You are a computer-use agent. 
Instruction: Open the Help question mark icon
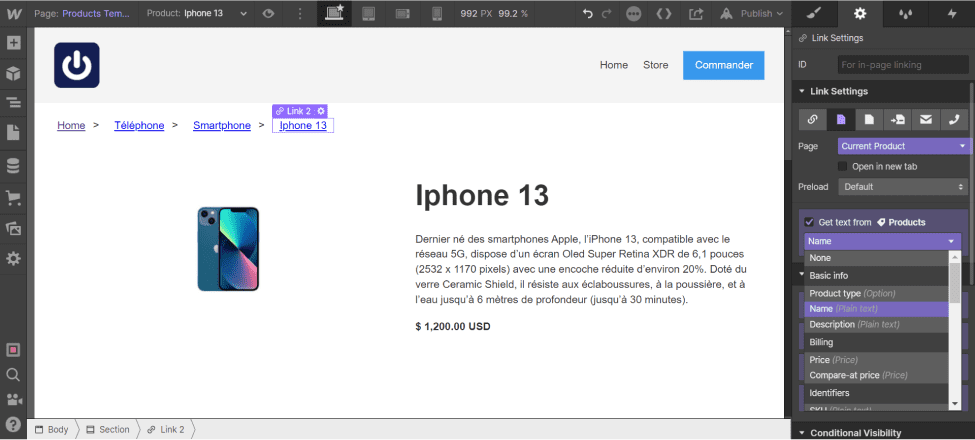(x=13, y=424)
